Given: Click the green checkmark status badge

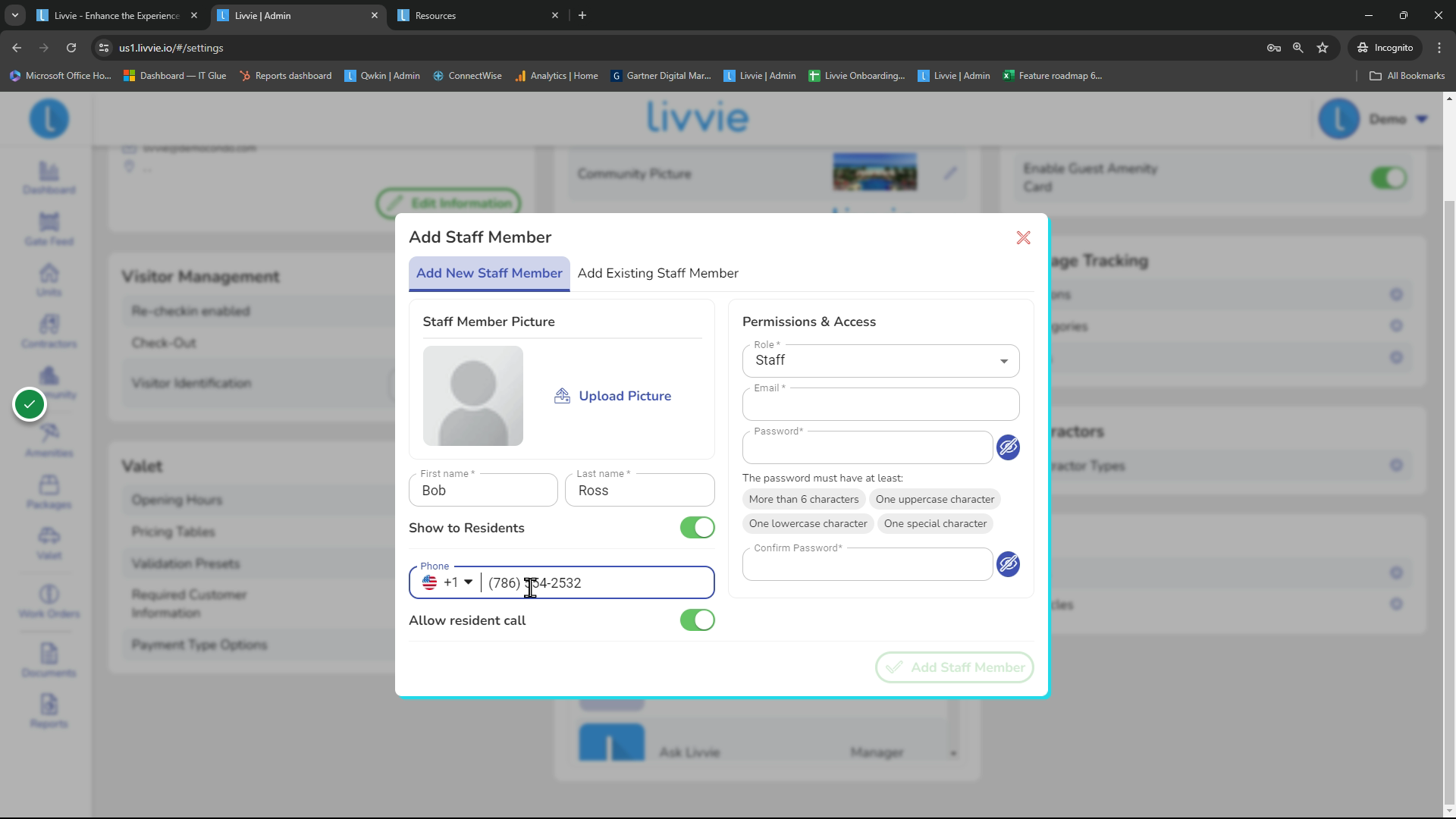Looking at the screenshot, I should [x=30, y=404].
